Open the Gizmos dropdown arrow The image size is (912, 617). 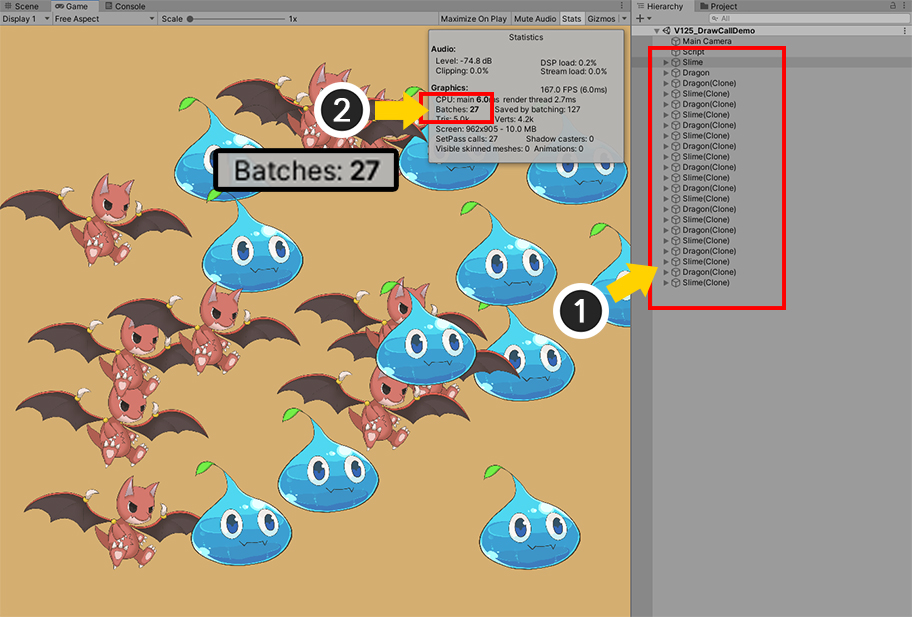pos(624,19)
